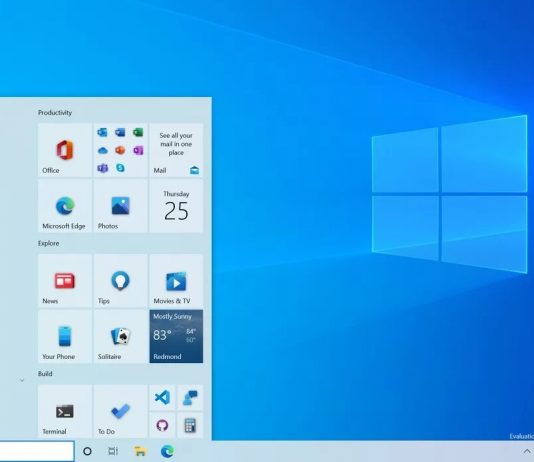
Task: Expand the chevron beside the Build group
Action: 22,380
